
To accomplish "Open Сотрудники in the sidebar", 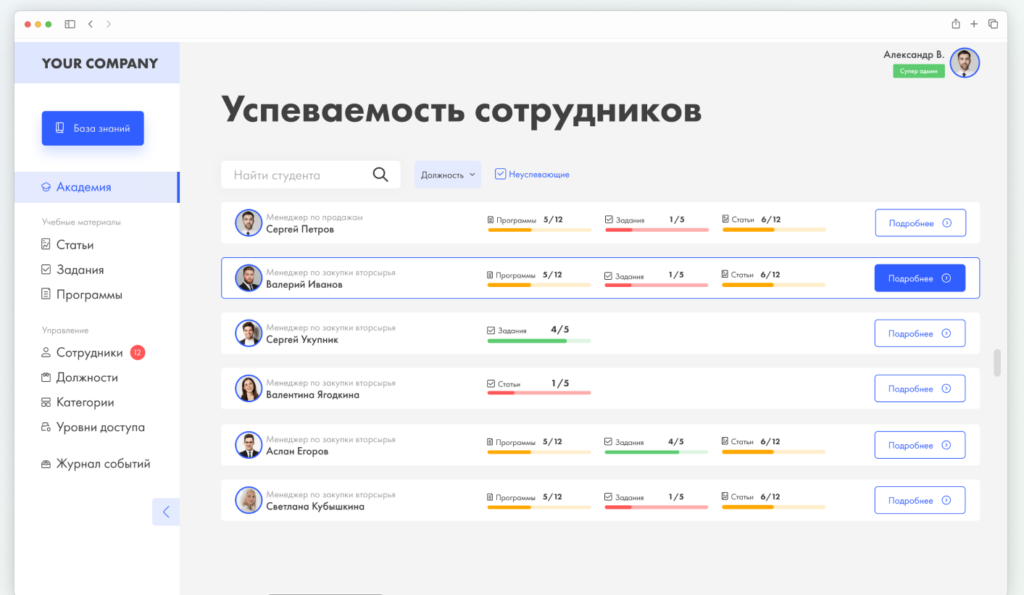I will (82, 353).
